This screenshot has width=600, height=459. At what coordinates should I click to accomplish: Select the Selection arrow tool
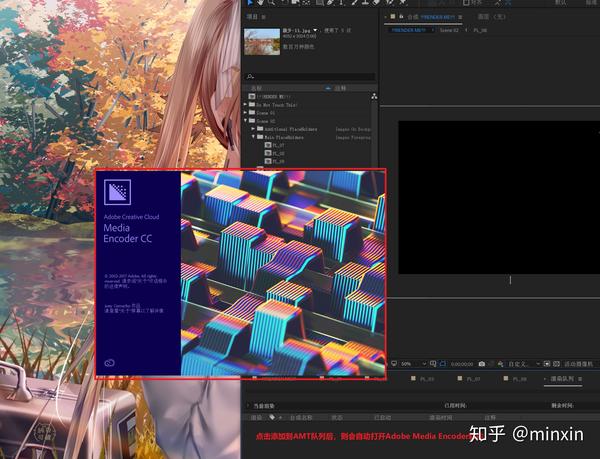(x=250, y=2)
